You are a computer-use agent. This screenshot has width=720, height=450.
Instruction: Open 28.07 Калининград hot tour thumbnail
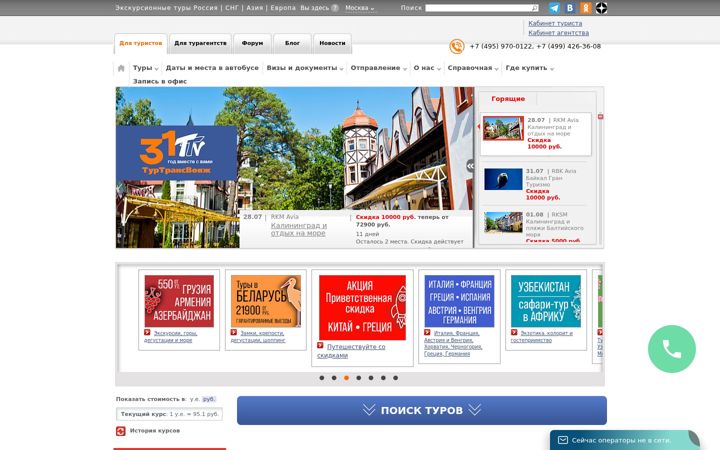[503, 128]
